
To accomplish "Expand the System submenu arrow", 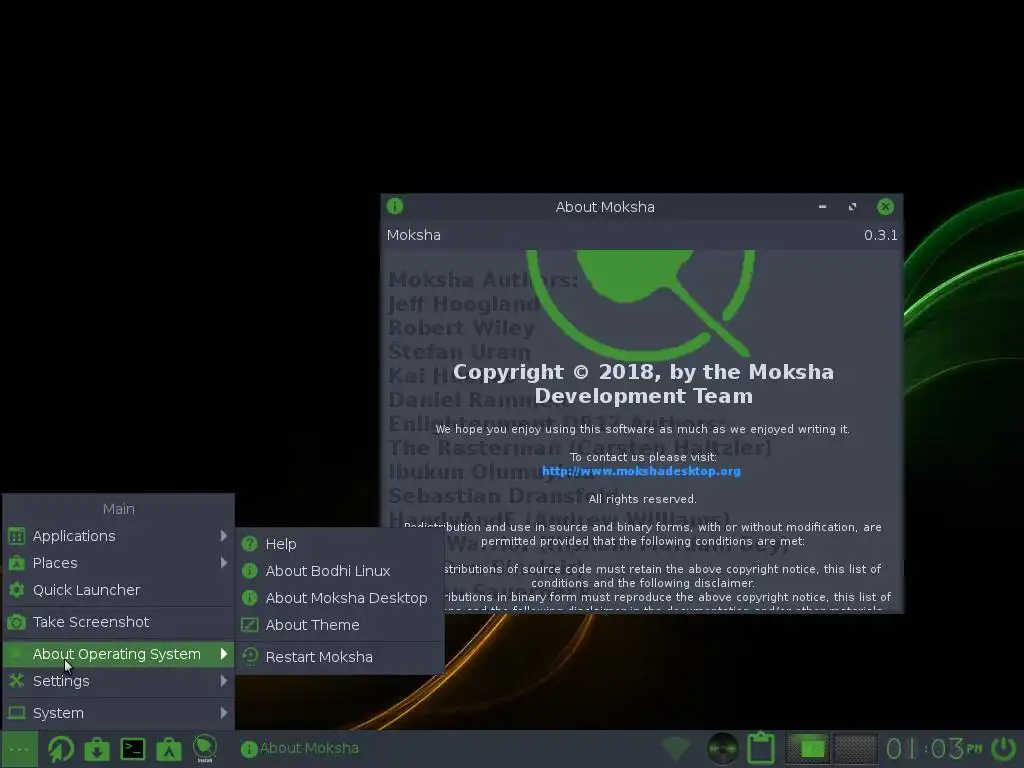I will click(224, 712).
